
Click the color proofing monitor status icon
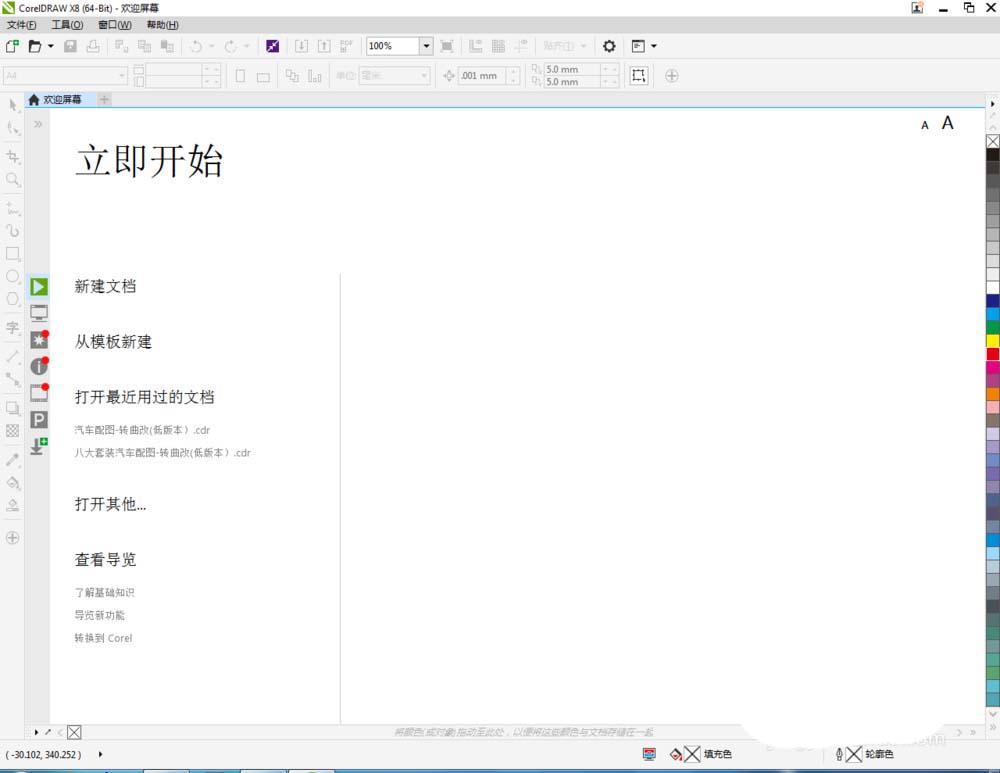(x=649, y=755)
